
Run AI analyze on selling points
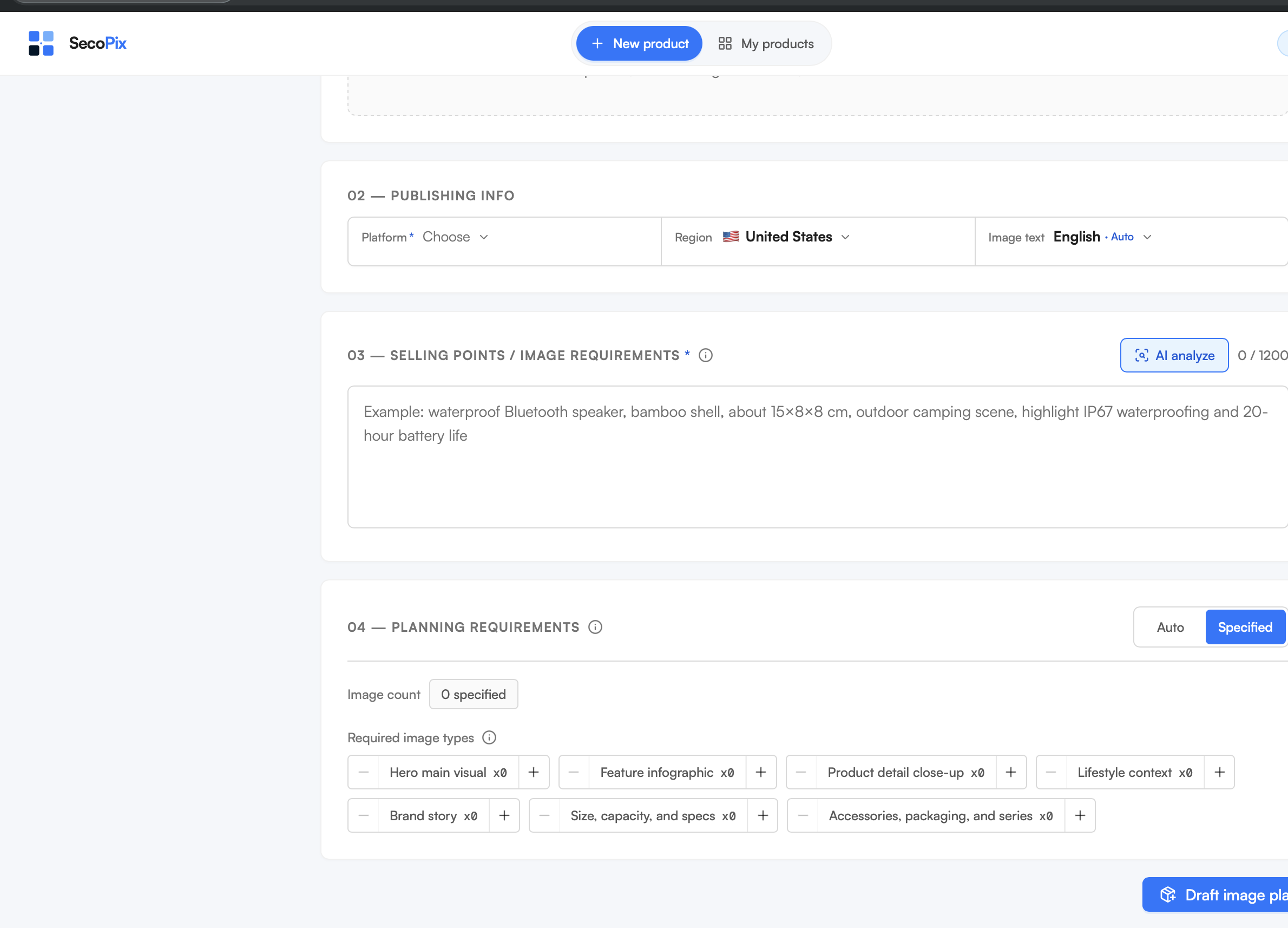[1174, 355]
